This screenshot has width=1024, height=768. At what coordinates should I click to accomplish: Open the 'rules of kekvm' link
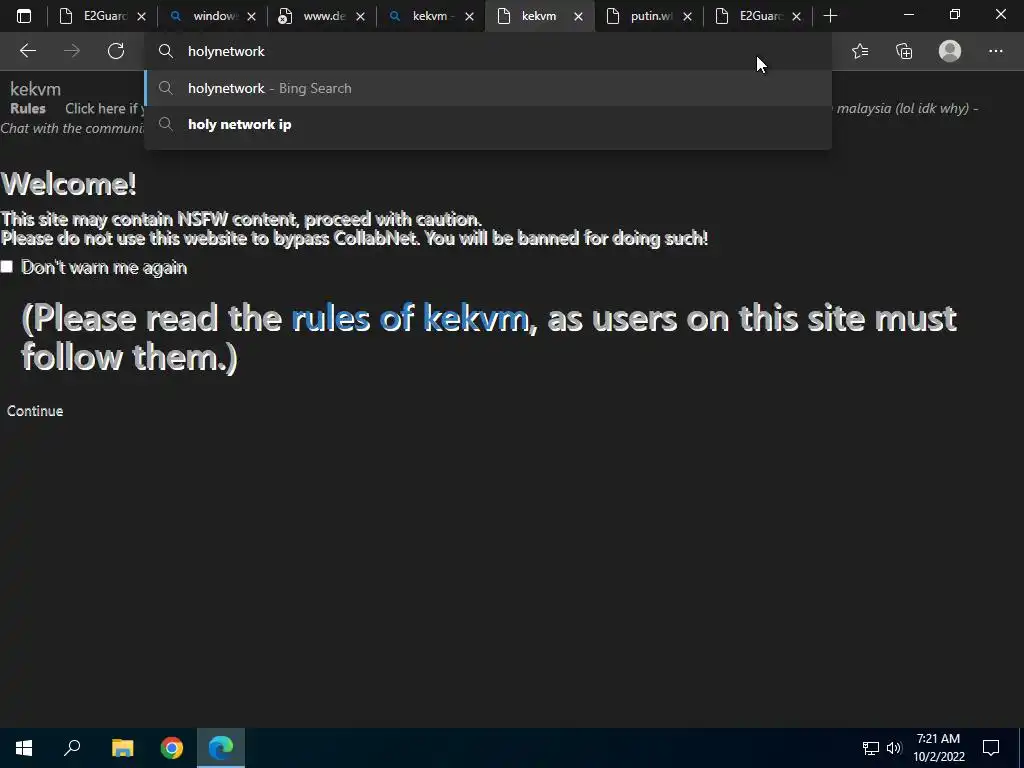(409, 318)
